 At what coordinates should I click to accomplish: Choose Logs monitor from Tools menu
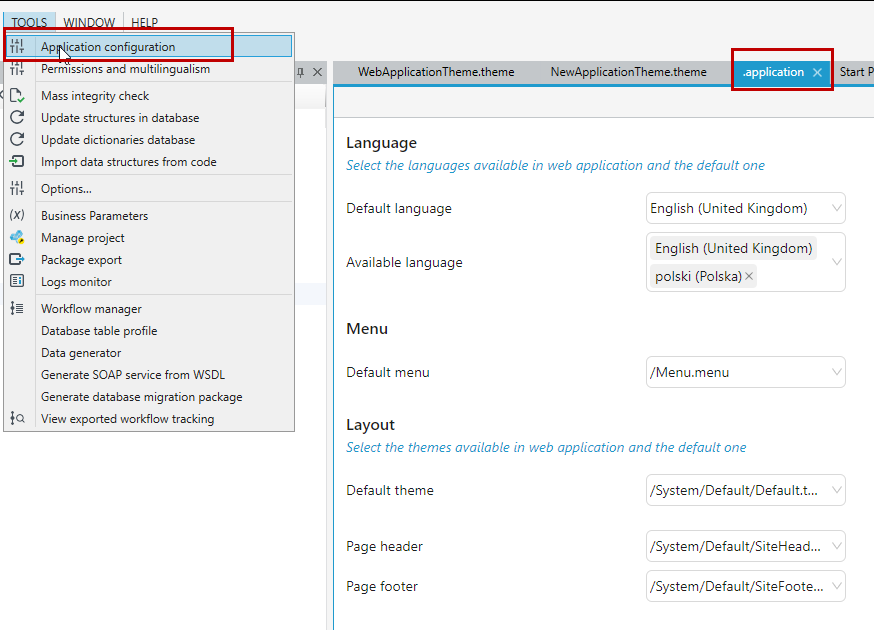[148, 282]
